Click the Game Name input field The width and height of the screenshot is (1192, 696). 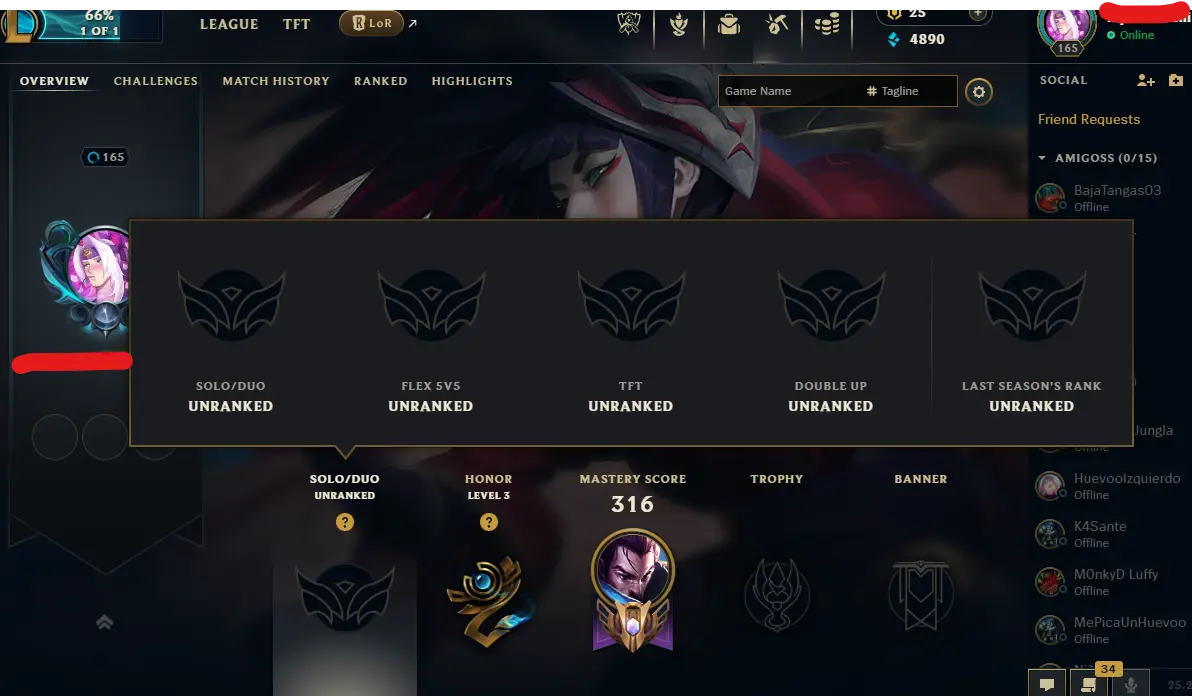[x=787, y=91]
